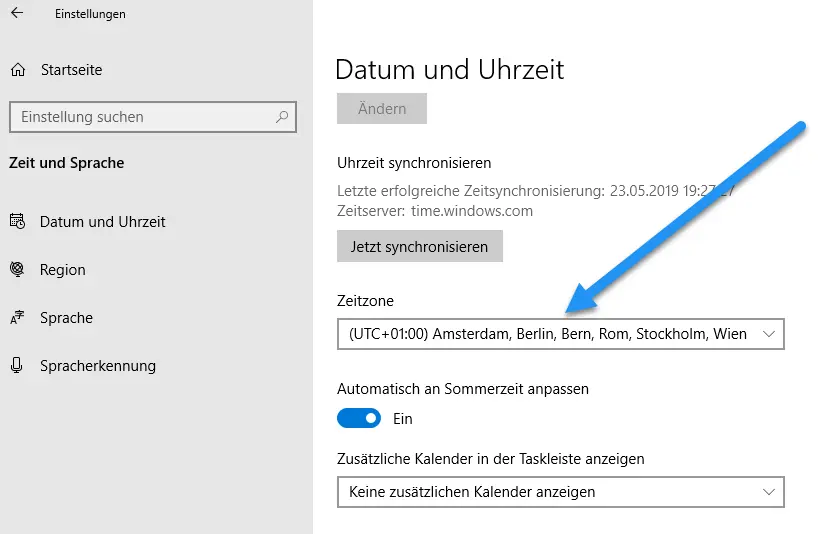Click chevron of the additional calendars dropdown
Viewport: 818px width, 534px height.
[x=768, y=492]
